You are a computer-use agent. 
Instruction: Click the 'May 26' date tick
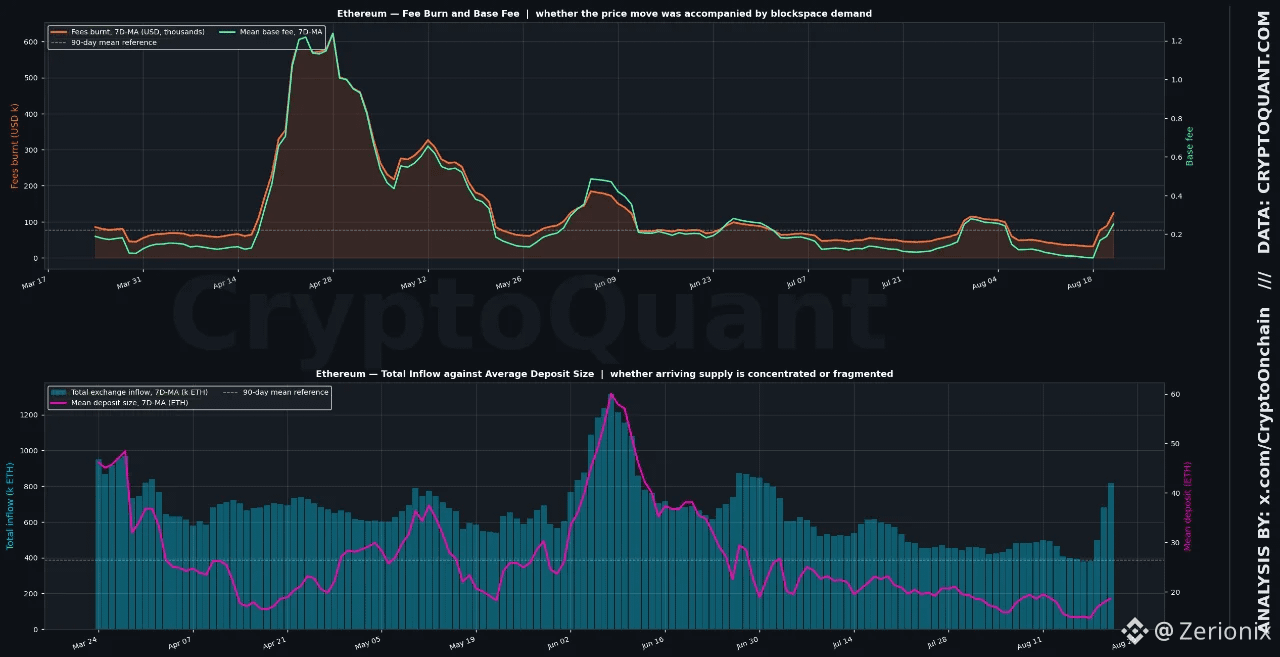509,284
